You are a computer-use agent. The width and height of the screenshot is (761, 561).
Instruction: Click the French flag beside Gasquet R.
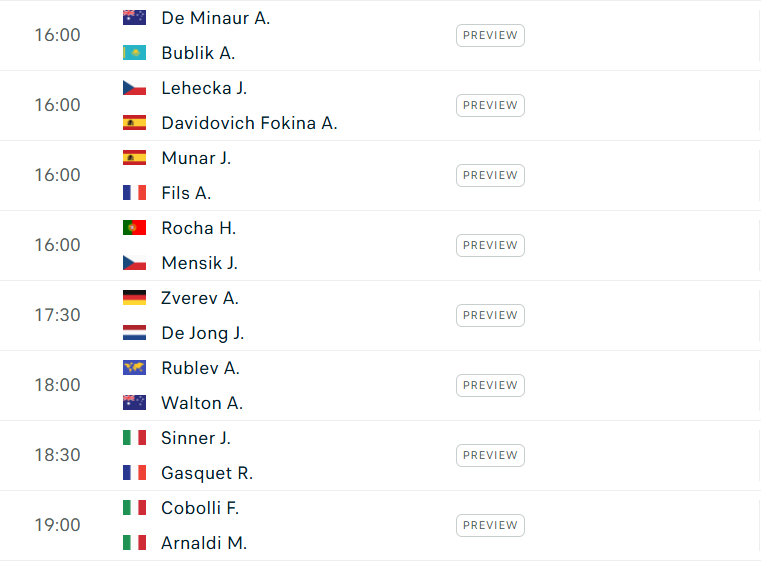click(134, 473)
